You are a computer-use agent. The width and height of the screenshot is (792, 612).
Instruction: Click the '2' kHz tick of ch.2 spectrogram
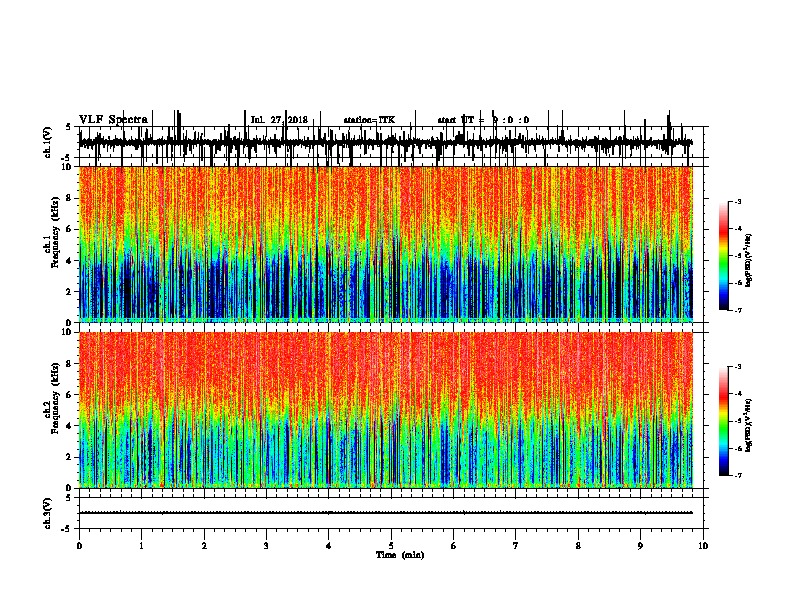pyautogui.click(x=70, y=457)
